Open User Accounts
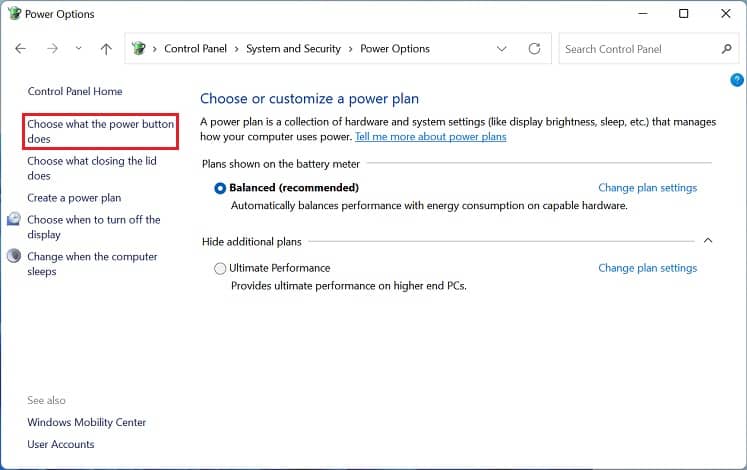This screenshot has height=470, width=747. pyautogui.click(x=61, y=444)
